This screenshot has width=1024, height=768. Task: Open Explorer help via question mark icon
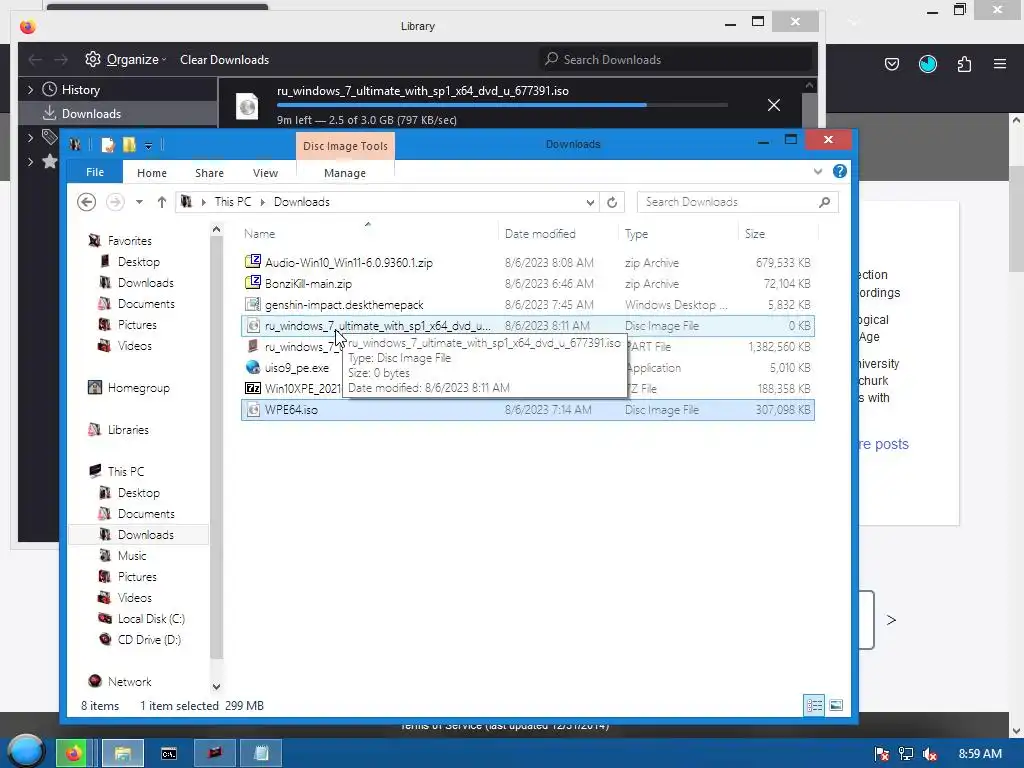tap(840, 171)
